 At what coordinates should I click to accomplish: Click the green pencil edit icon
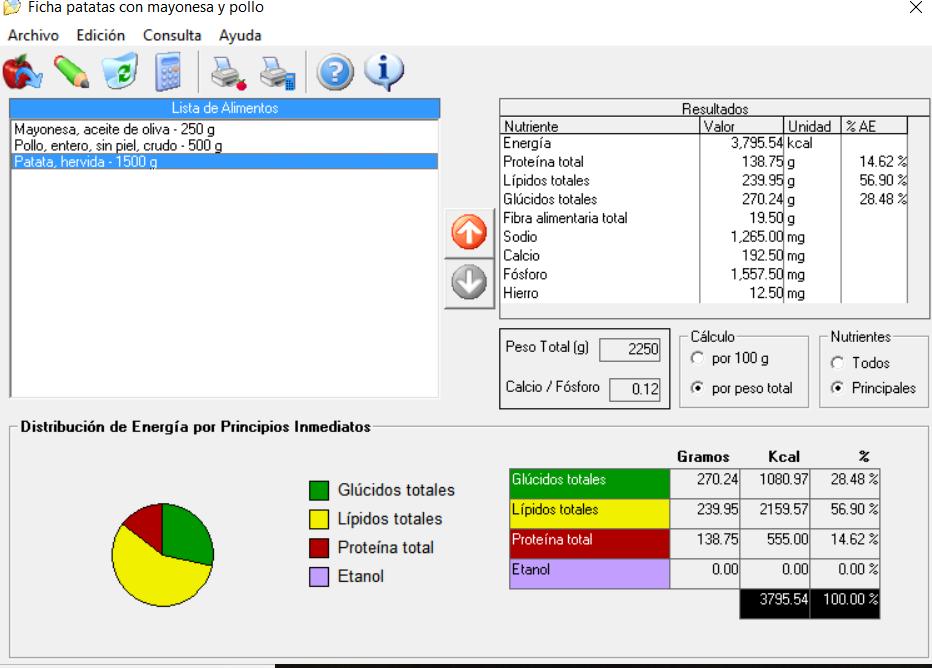[71, 72]
